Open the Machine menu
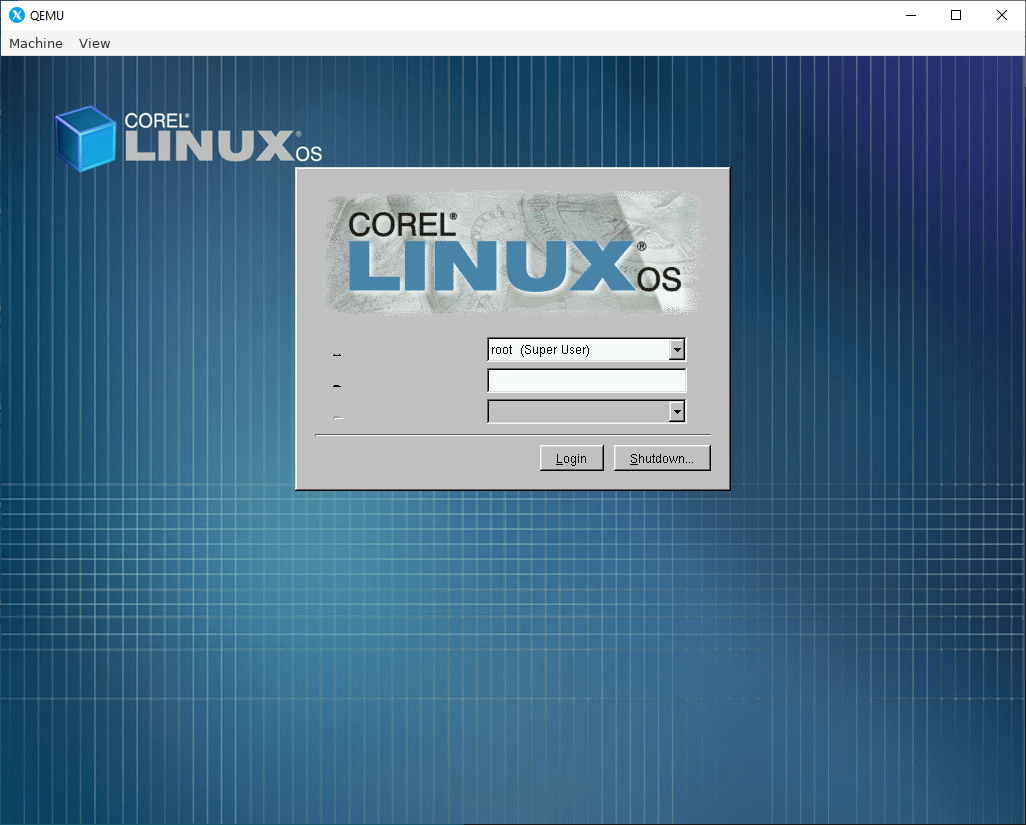This screenshot has height=825, width=1026. (36, 43)
